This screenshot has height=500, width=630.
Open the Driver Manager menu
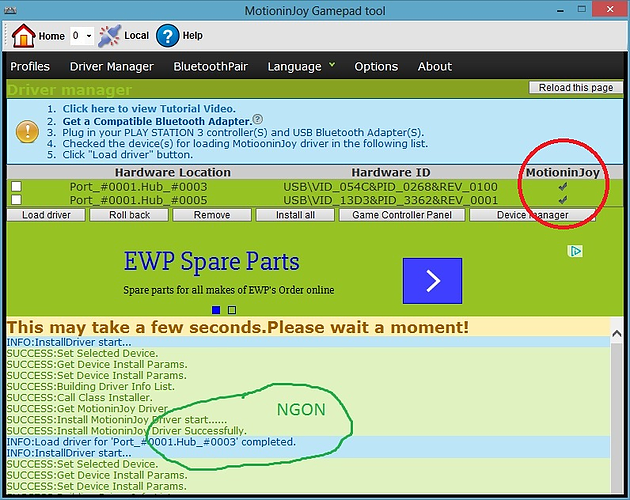[112, 67]
